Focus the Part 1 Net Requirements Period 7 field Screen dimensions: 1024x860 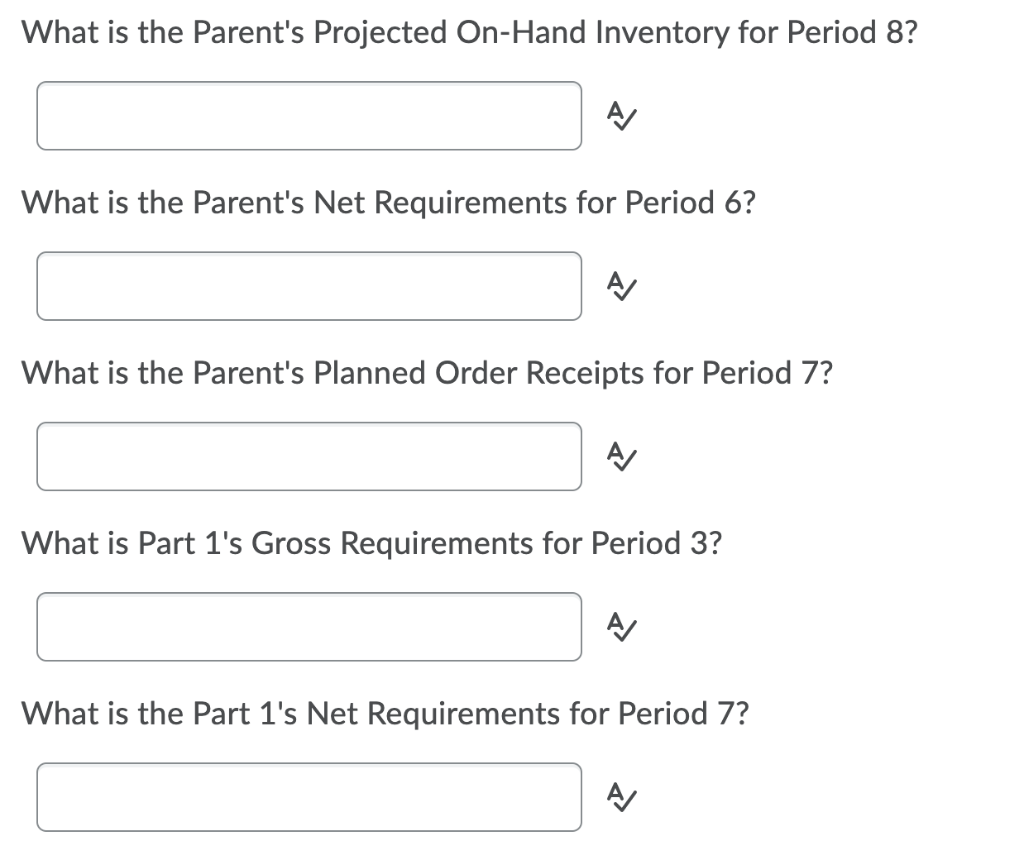click(309, 797)
